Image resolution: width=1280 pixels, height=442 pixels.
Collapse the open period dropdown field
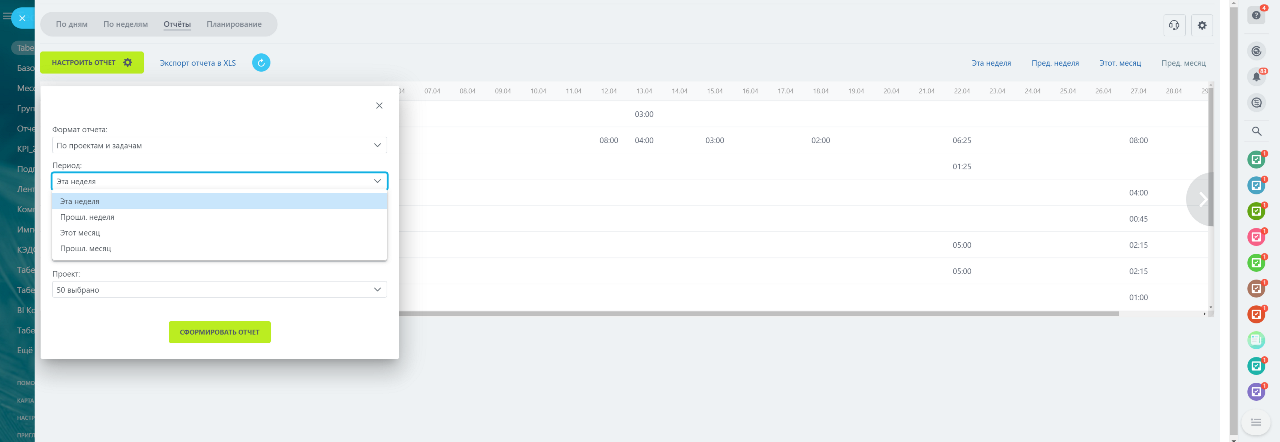pos(219,181)
